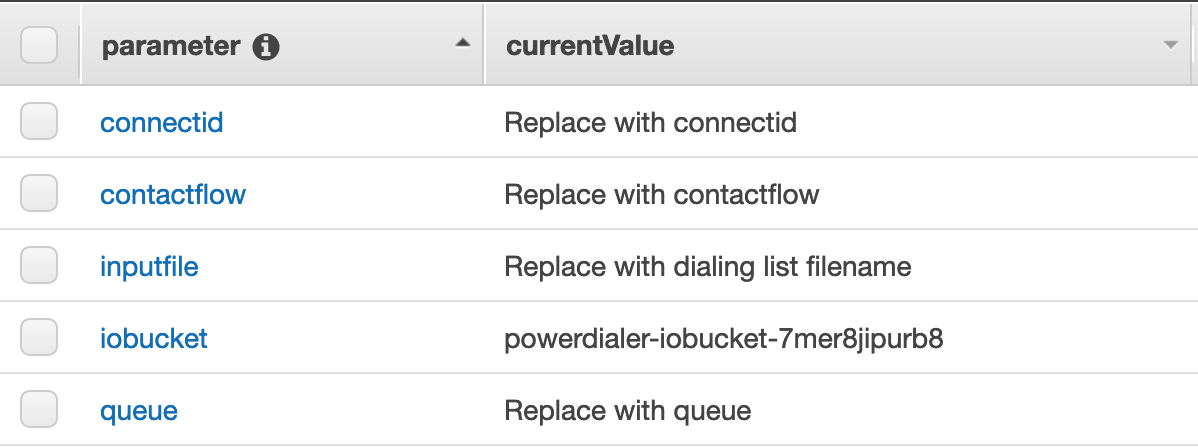This screenshot has height=448, width=1198.
Task: Check the box for the contactflow row
Action: click(39, 193)
